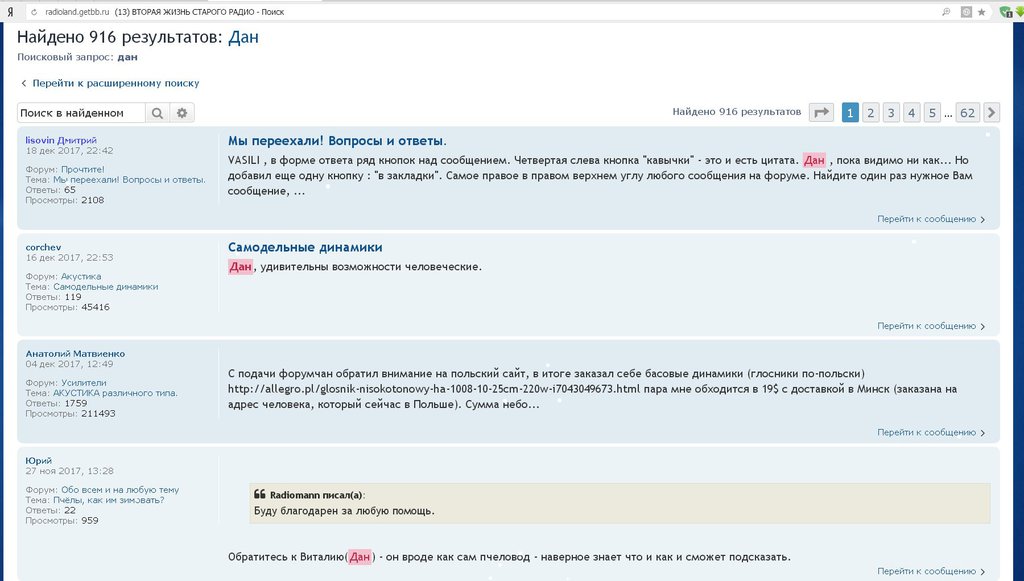Viewport: 1024px width, 581px height.
Task: Click the magnifier icon in the address bar
Action: click(x=946, y=11)
